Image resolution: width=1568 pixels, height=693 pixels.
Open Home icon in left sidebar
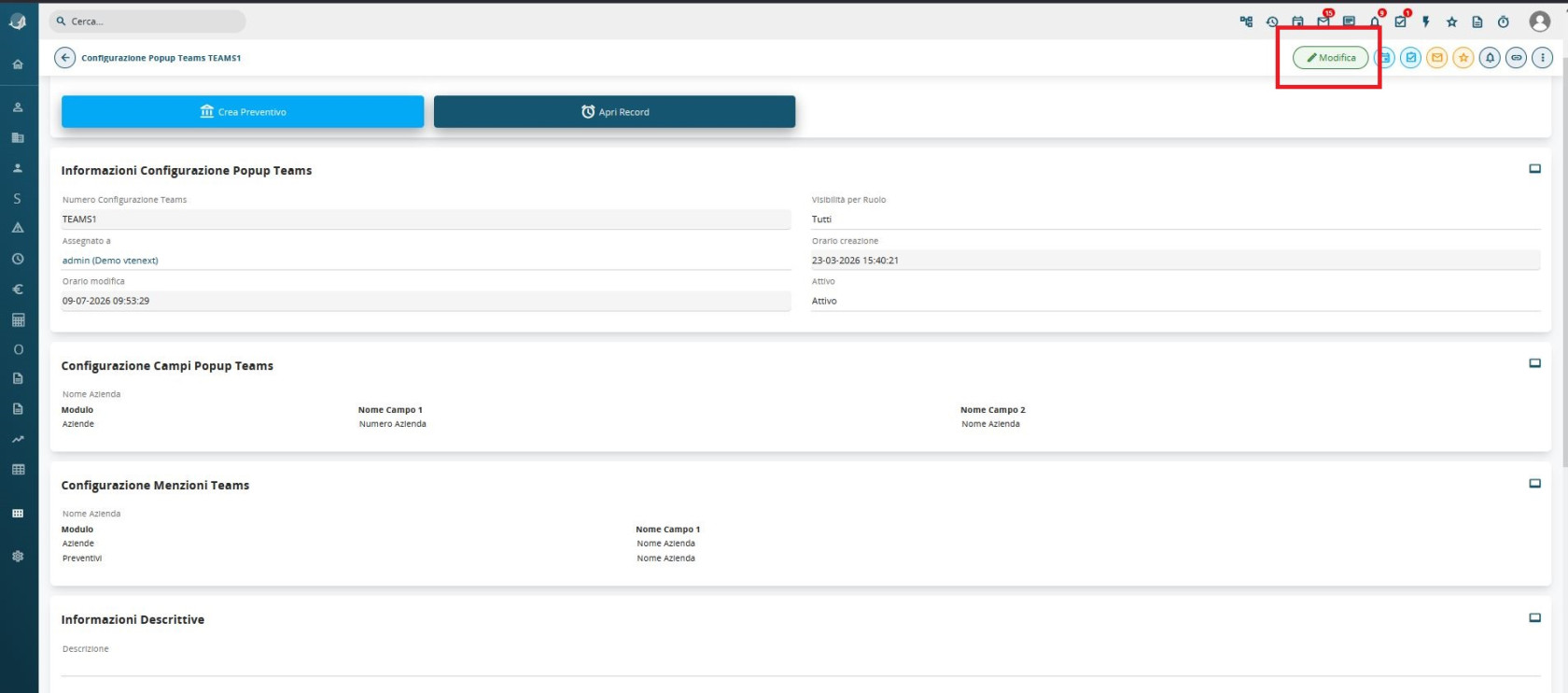(18, 64)
